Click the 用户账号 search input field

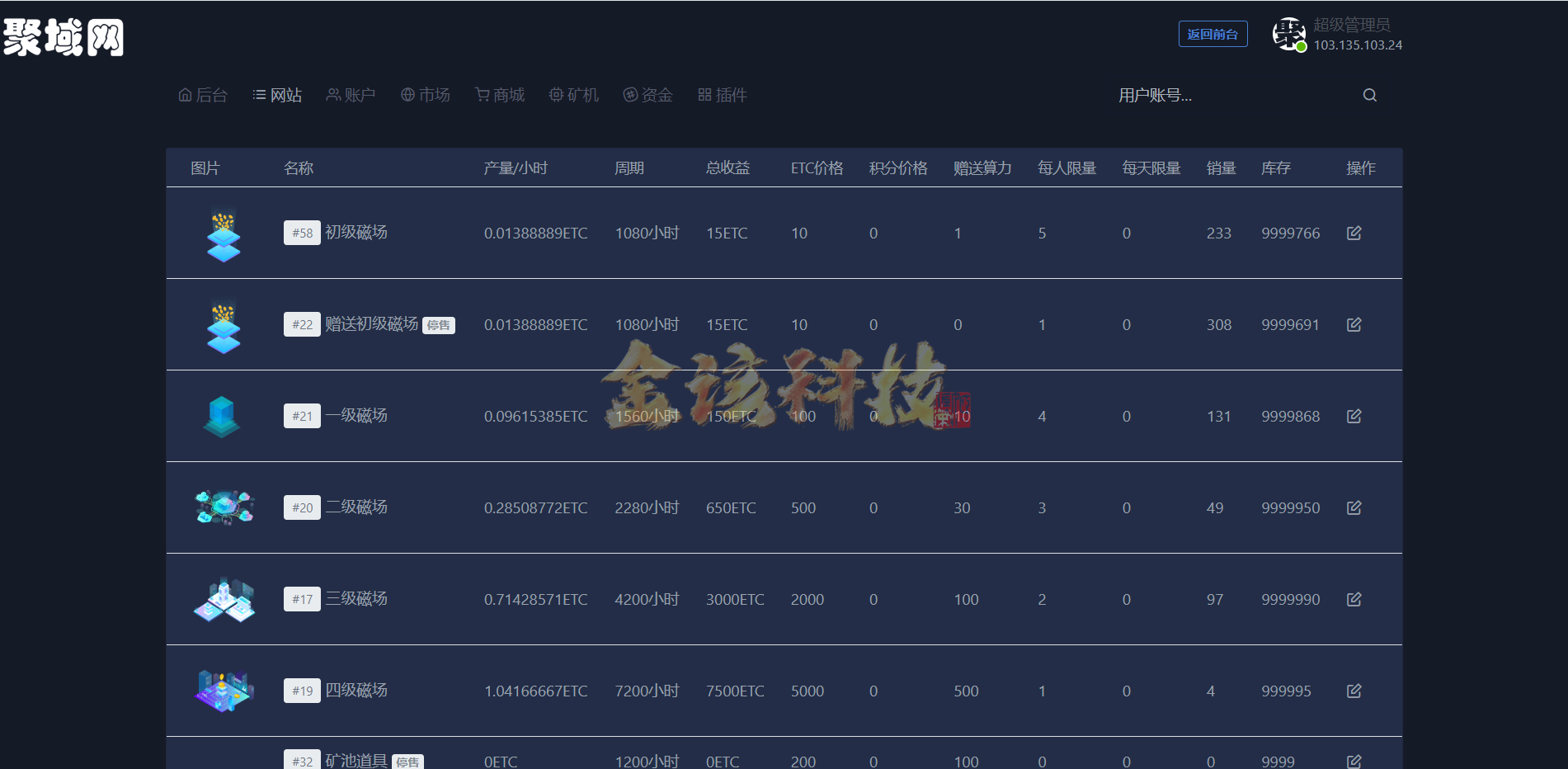(x=1196, y=96)
